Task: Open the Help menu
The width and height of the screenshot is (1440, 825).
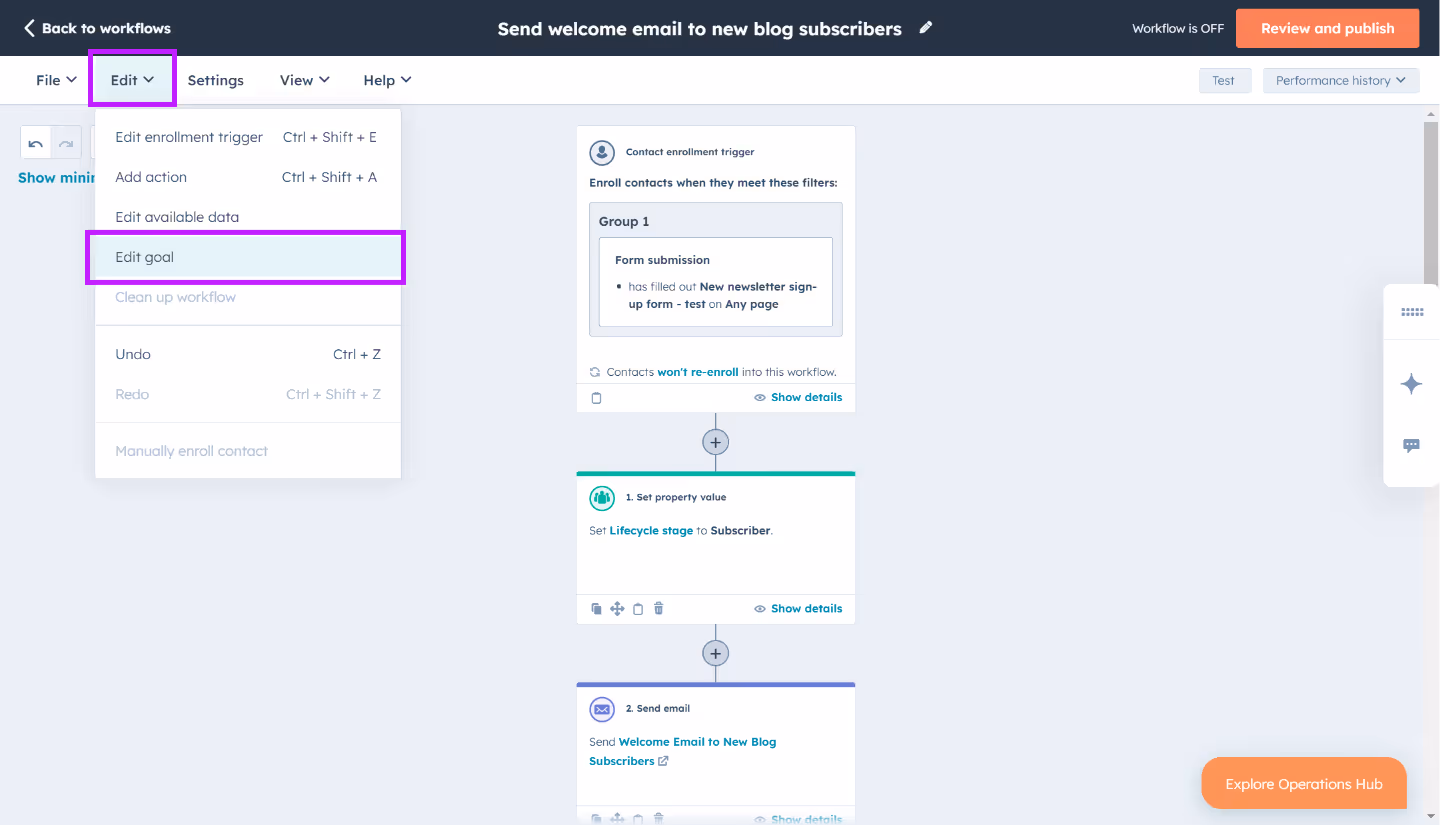Action: point(386,79)
